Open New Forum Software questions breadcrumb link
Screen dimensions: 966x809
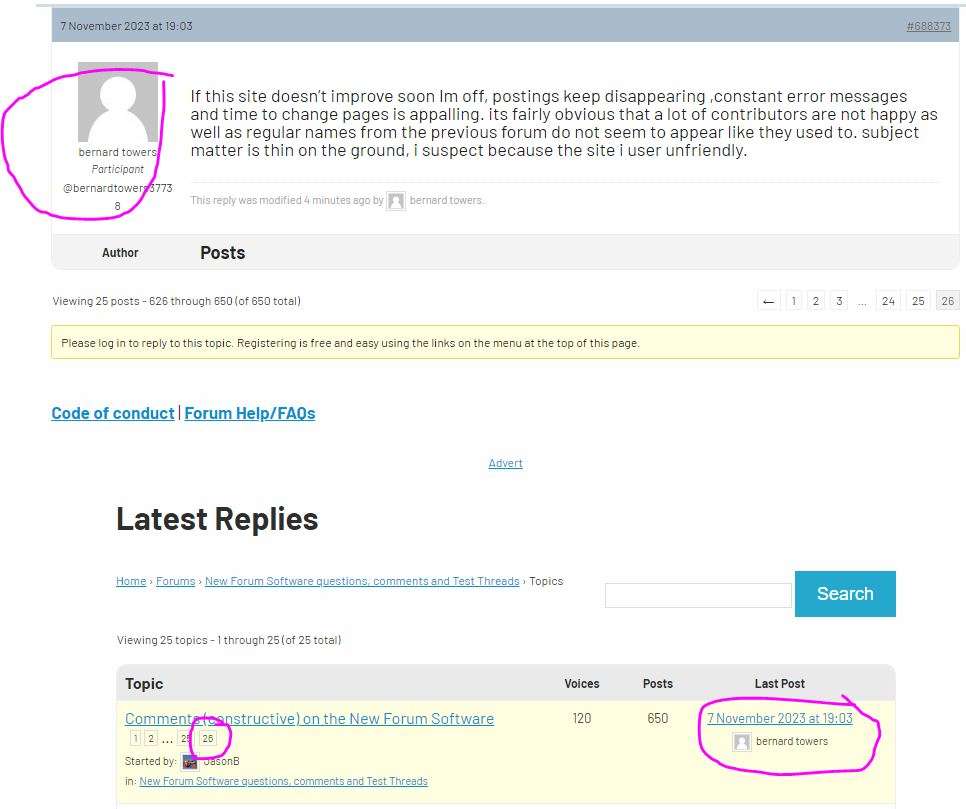pyautogui.click(x=362, y=581)
